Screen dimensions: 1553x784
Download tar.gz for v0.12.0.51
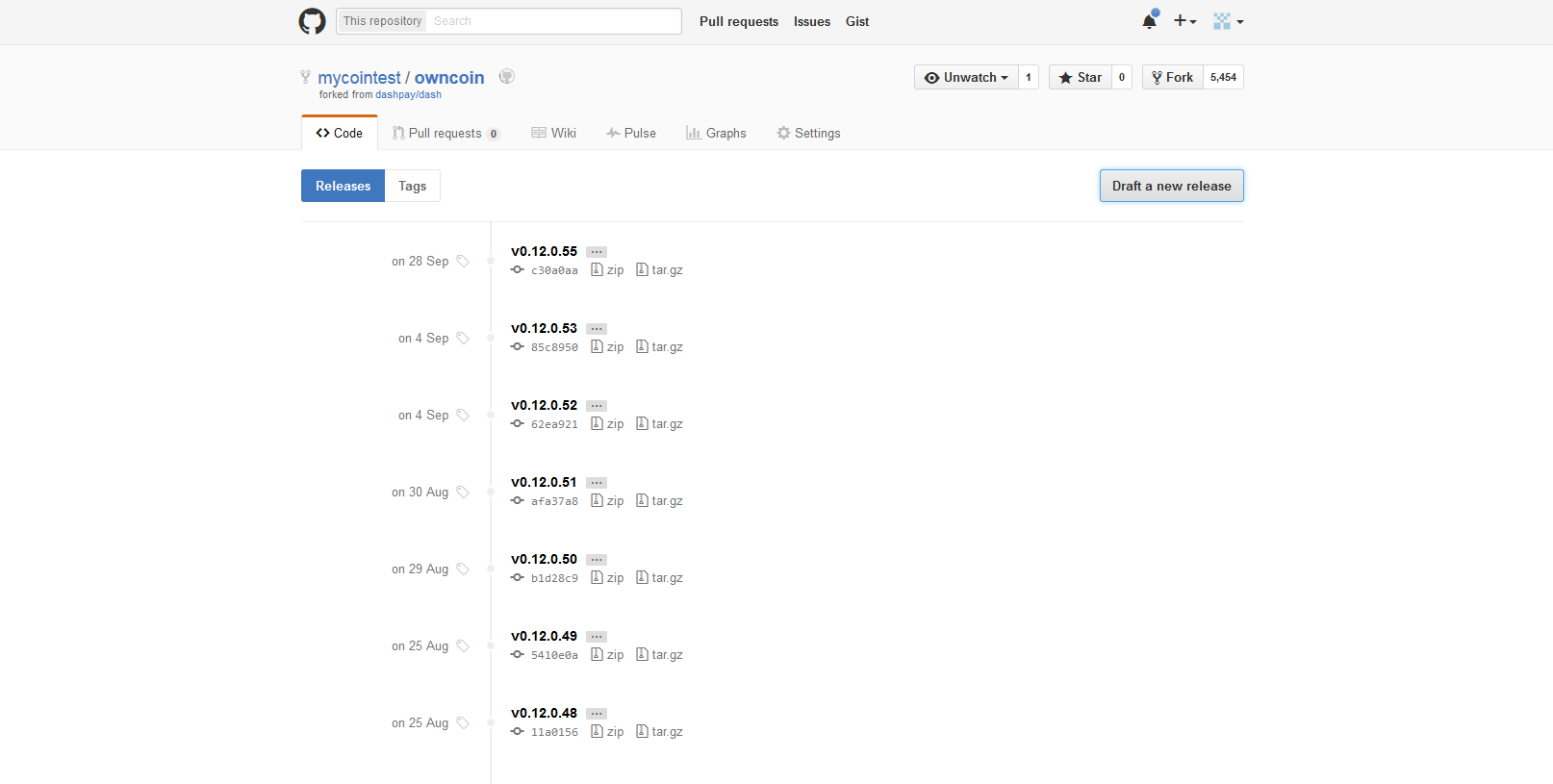659,501
